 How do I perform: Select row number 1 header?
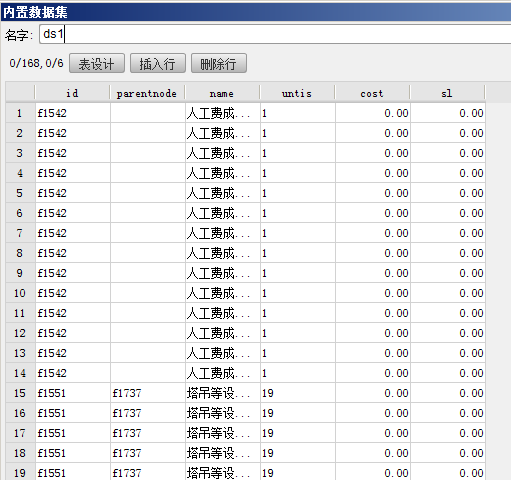coord(20,113)
